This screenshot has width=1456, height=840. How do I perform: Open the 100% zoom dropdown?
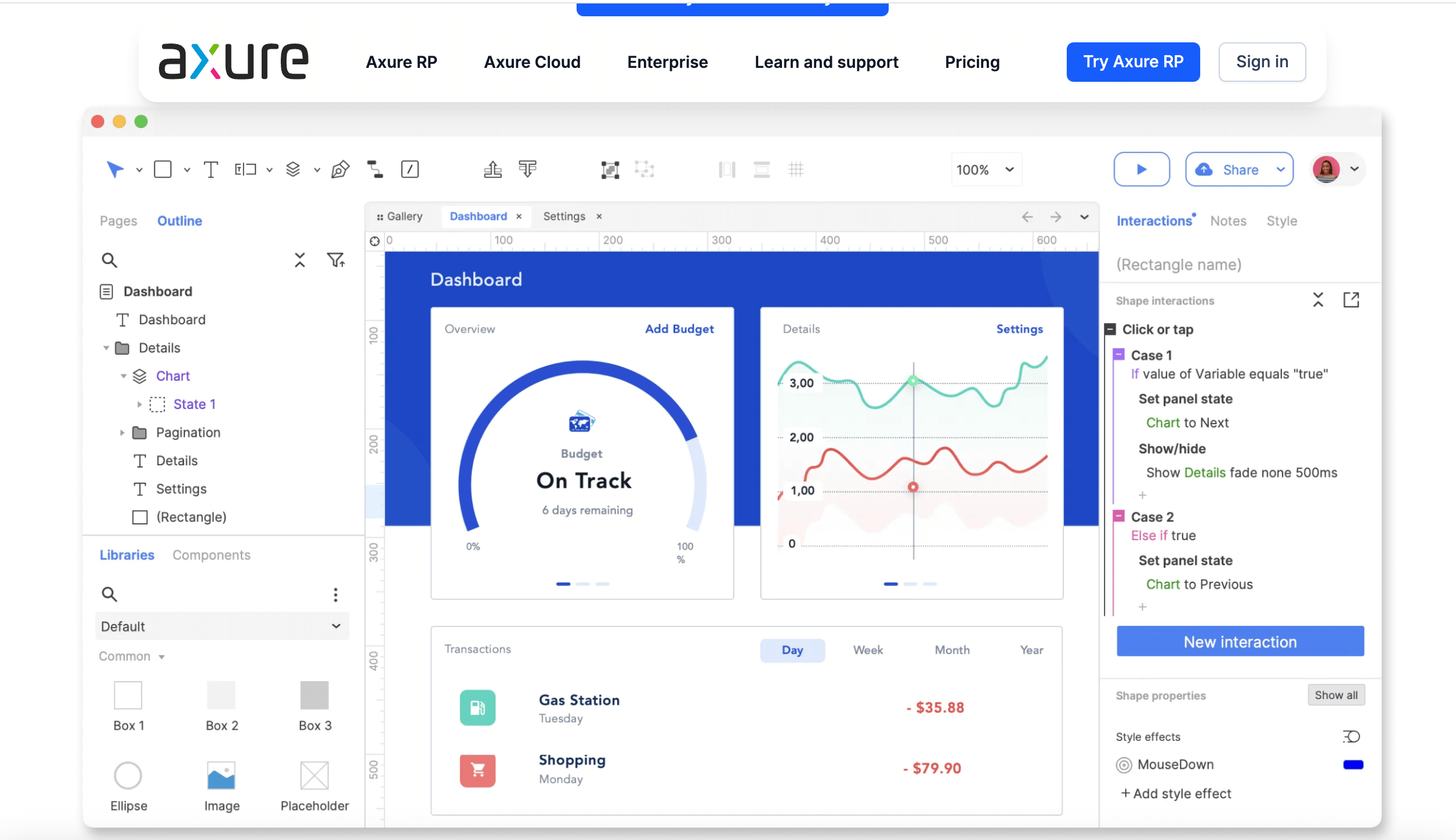pyautogui.click(x=986, y=169)
